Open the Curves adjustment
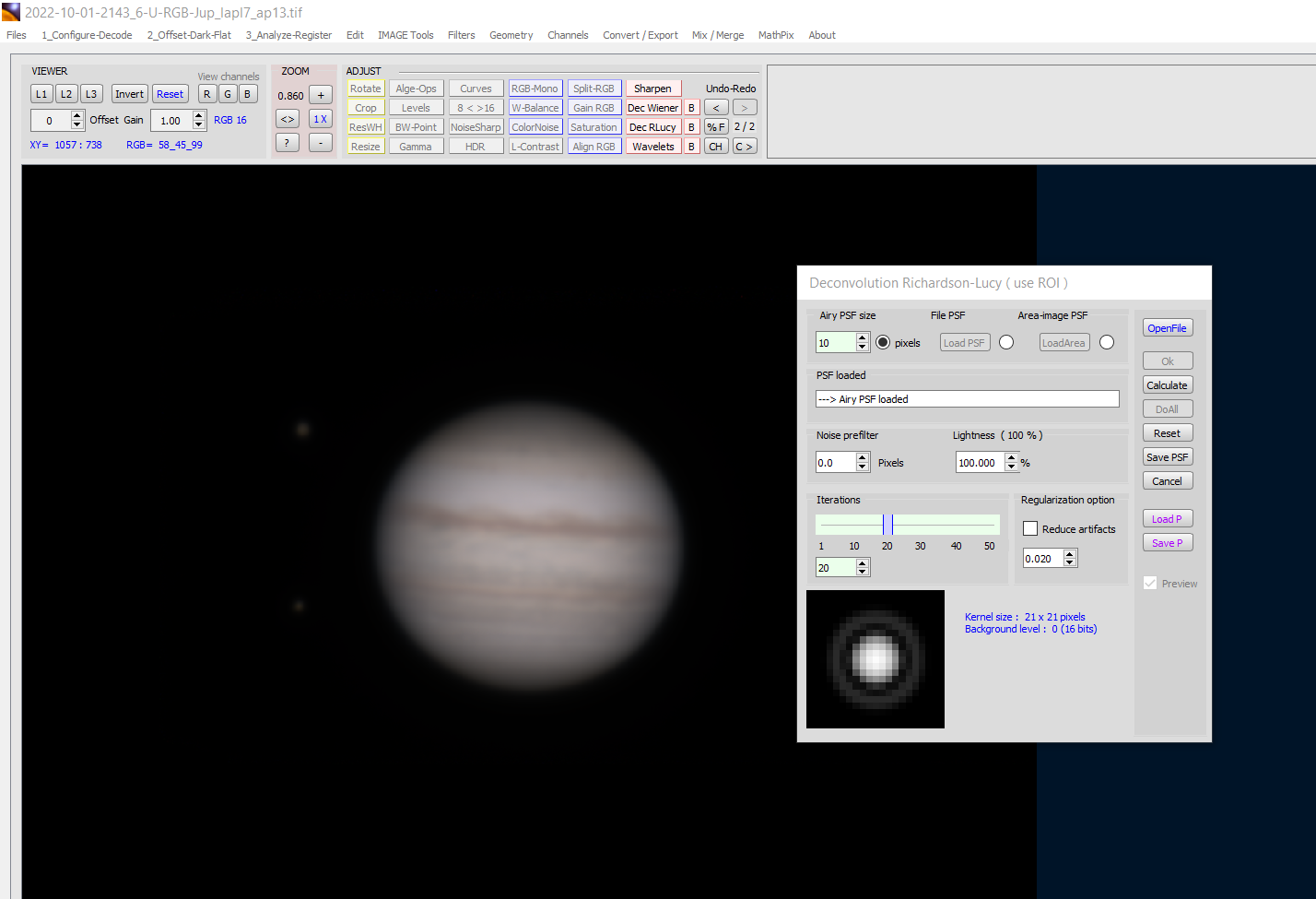 (x=476, y=89)
